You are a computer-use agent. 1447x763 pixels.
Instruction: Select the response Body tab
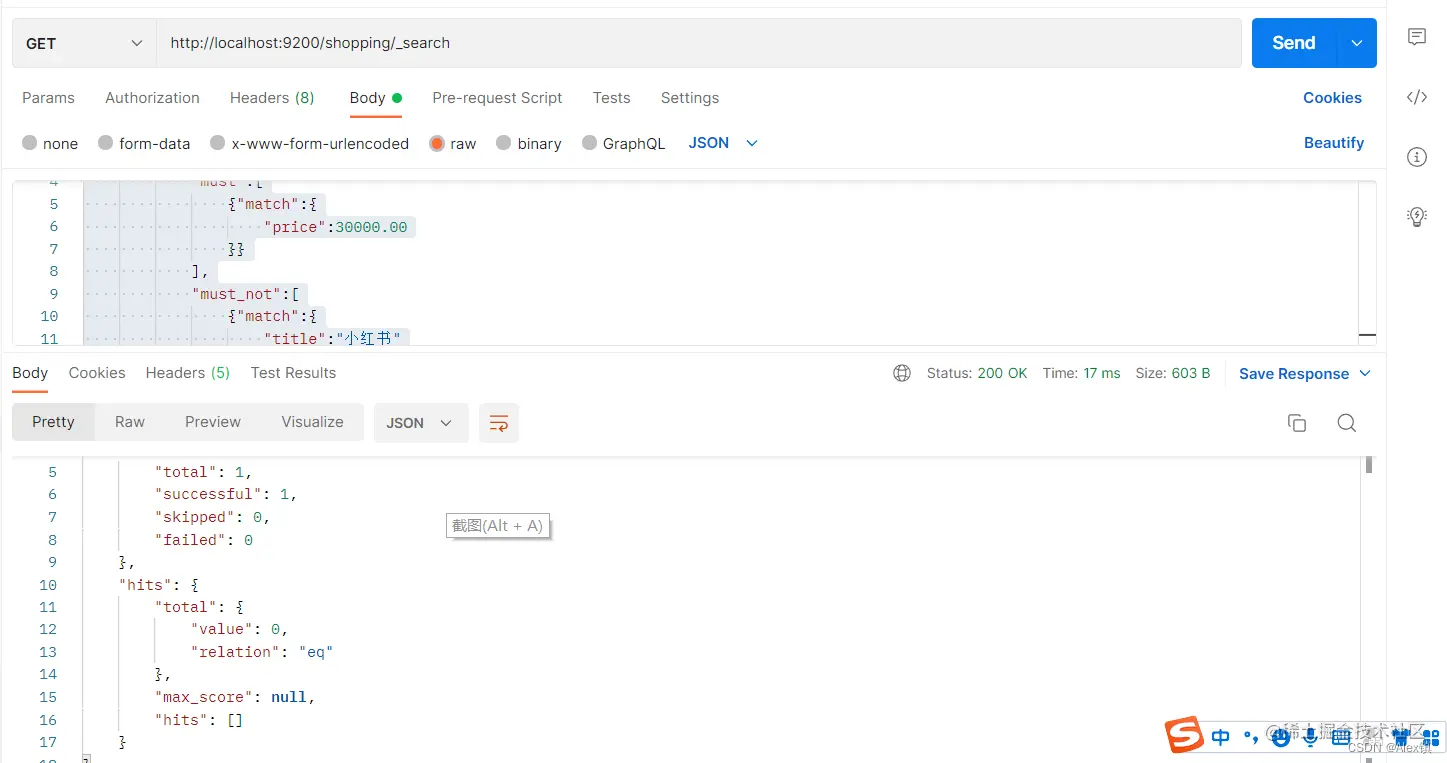(x=30, y=373)
